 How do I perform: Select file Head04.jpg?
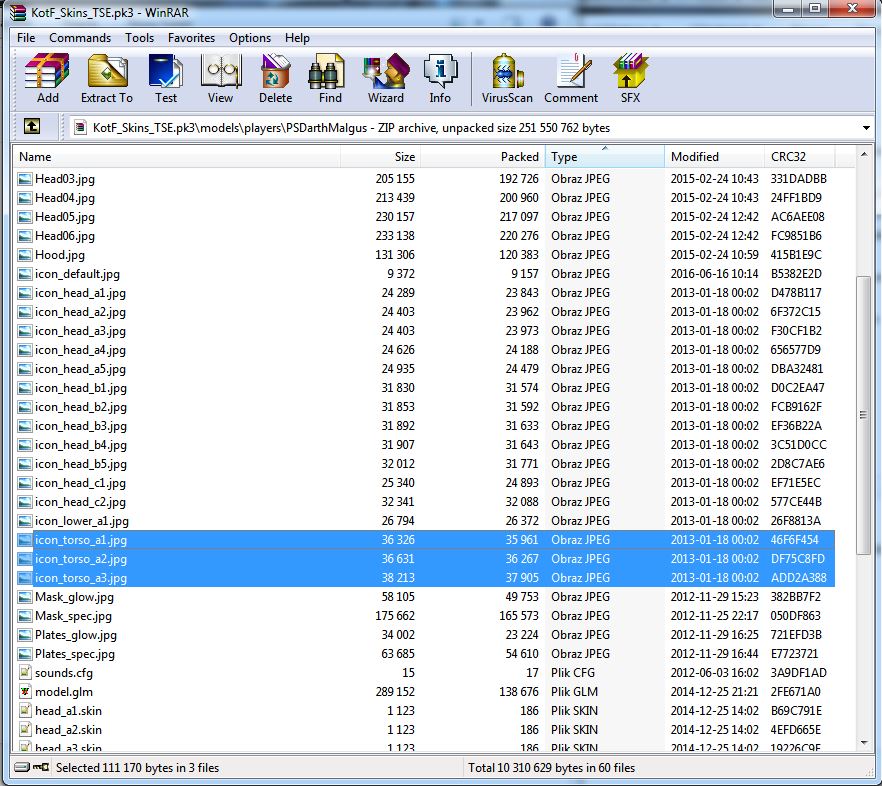[x=424, y=198]
